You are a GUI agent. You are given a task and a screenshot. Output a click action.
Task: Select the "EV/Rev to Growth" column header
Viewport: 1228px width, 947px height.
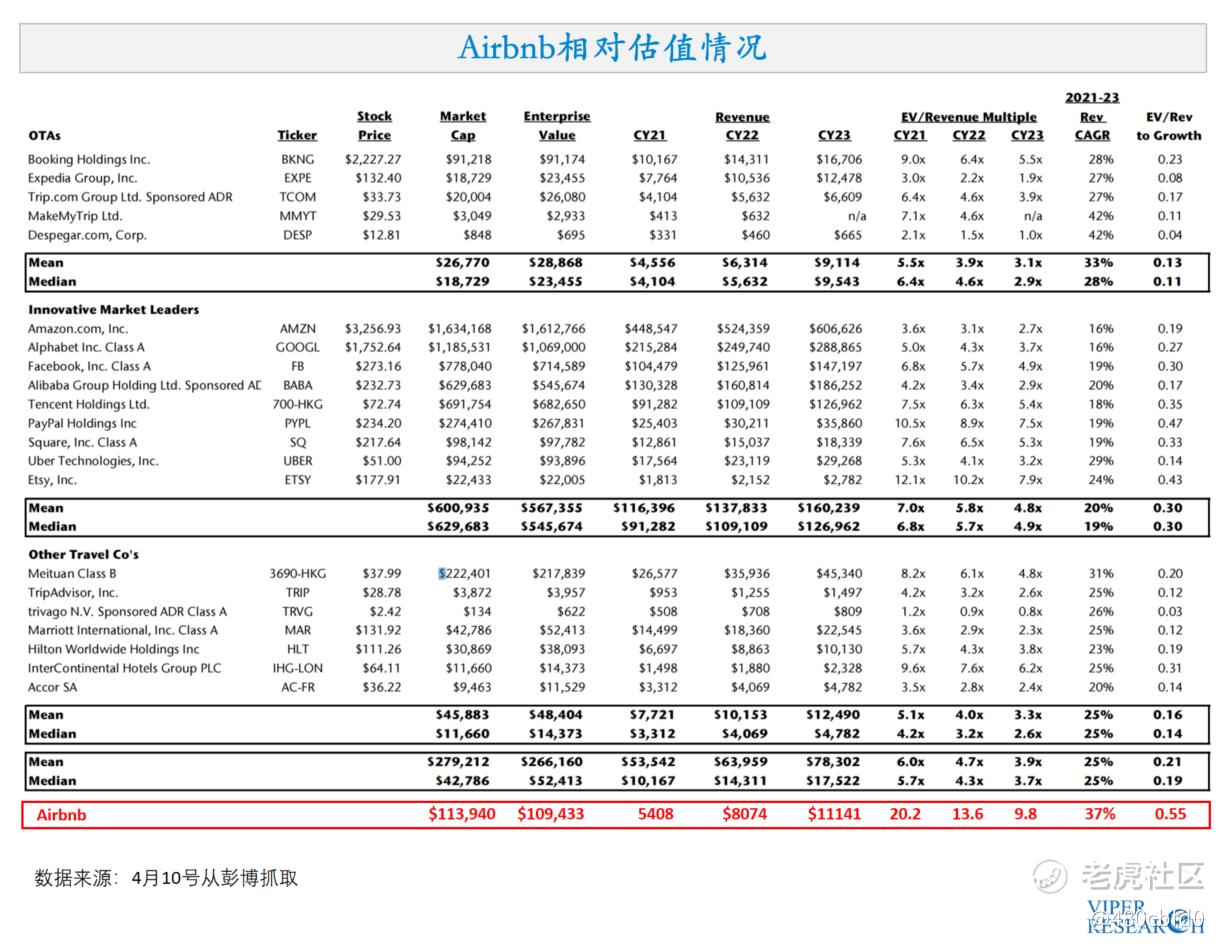click(1168, 126)
